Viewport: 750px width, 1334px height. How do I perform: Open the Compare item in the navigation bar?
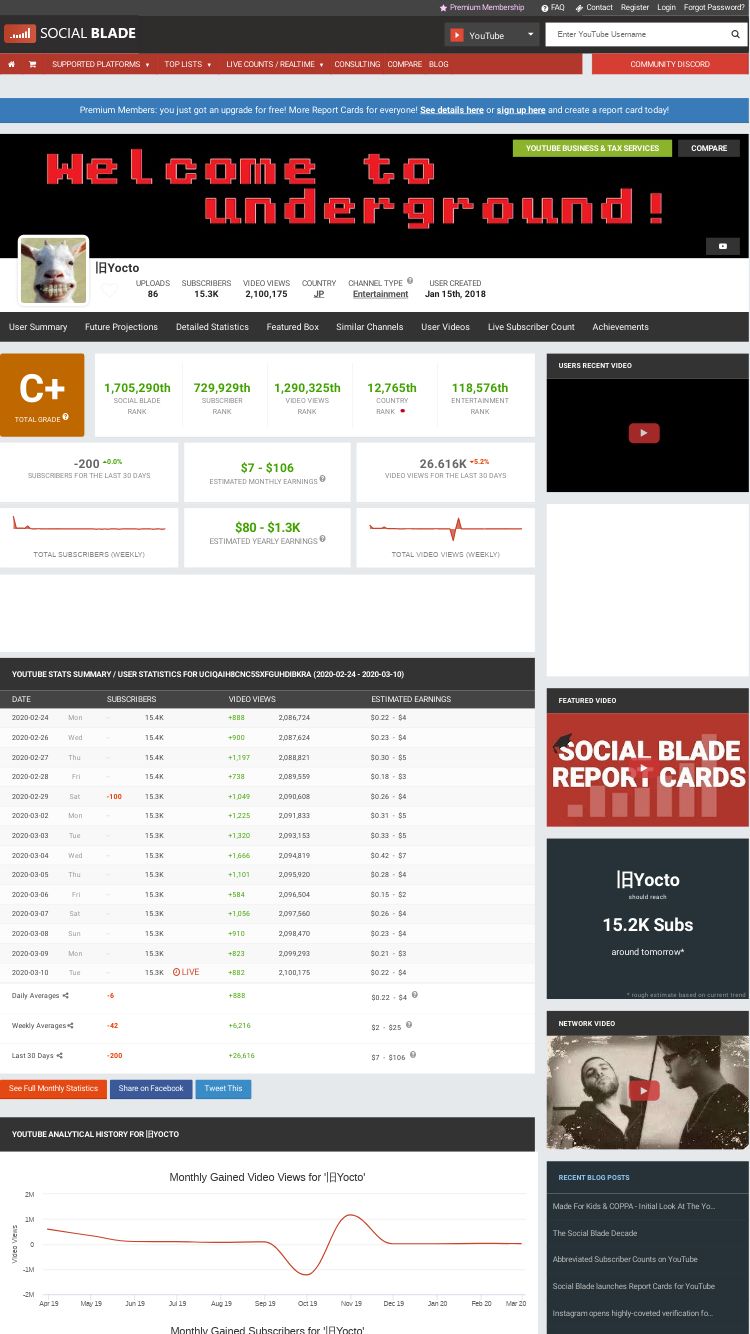[405, 64]
